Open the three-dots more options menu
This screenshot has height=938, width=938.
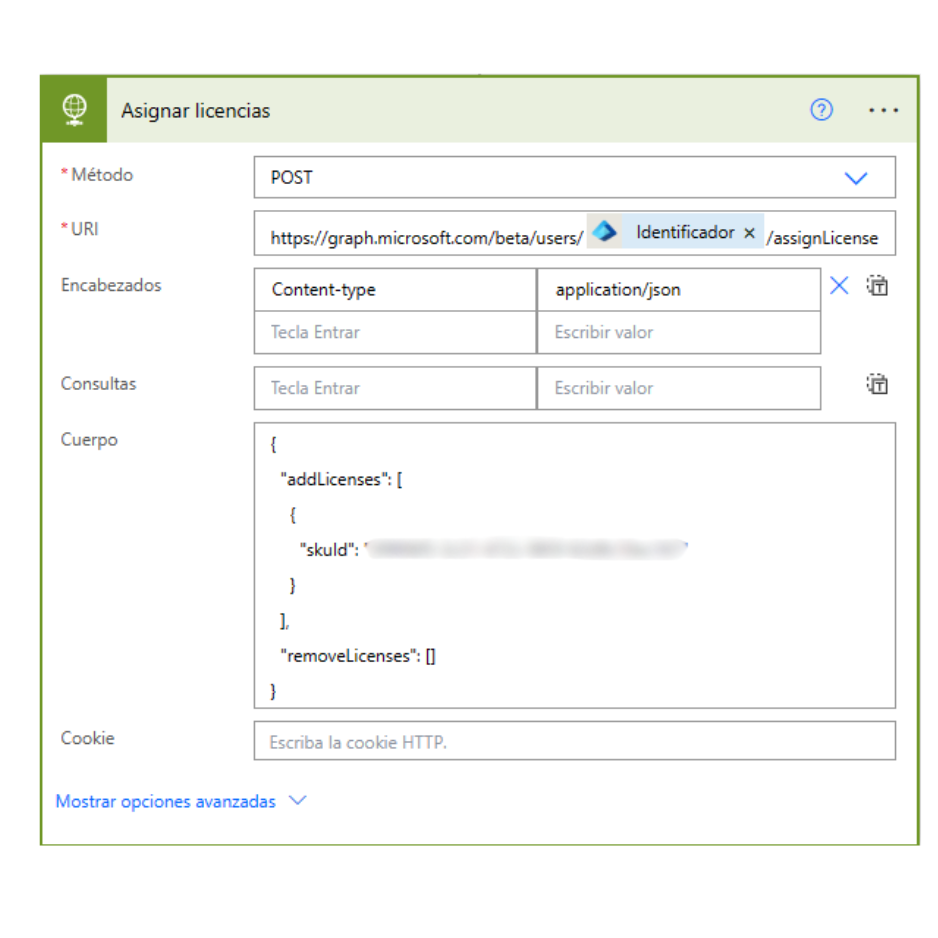tap(884, 110)
